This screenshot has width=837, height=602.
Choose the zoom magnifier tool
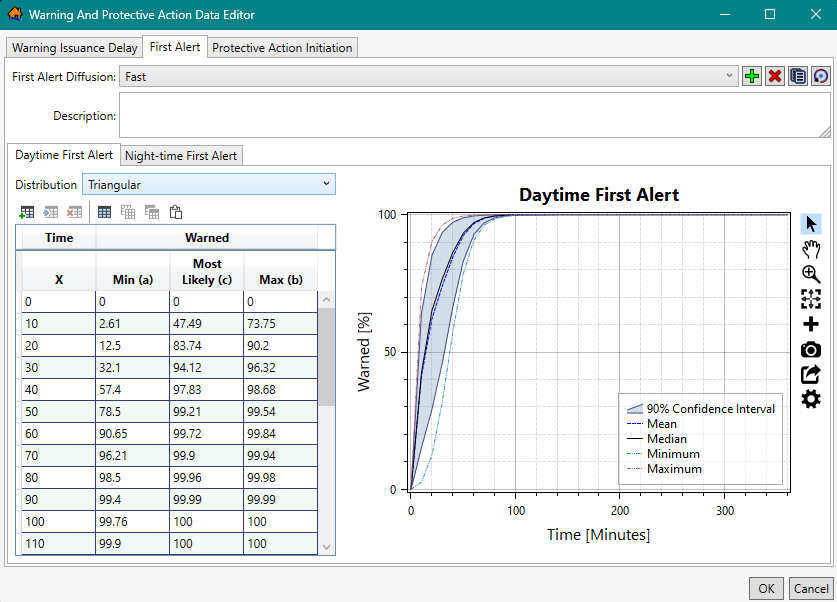pyautogui.click(x=811, y=274)
